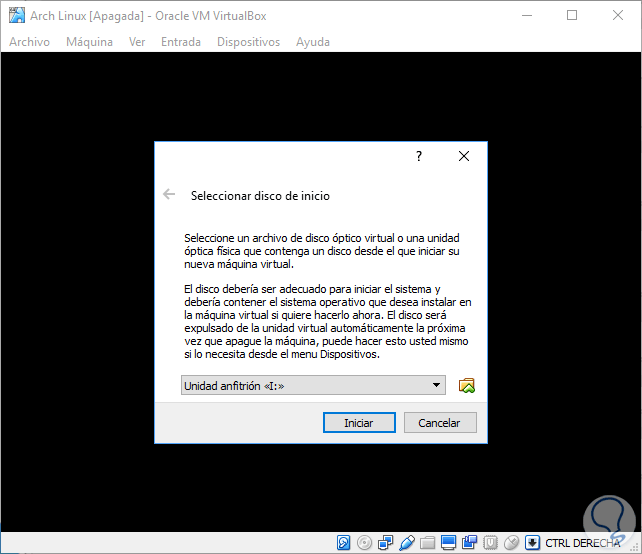Click the video capture status icon

469,543
